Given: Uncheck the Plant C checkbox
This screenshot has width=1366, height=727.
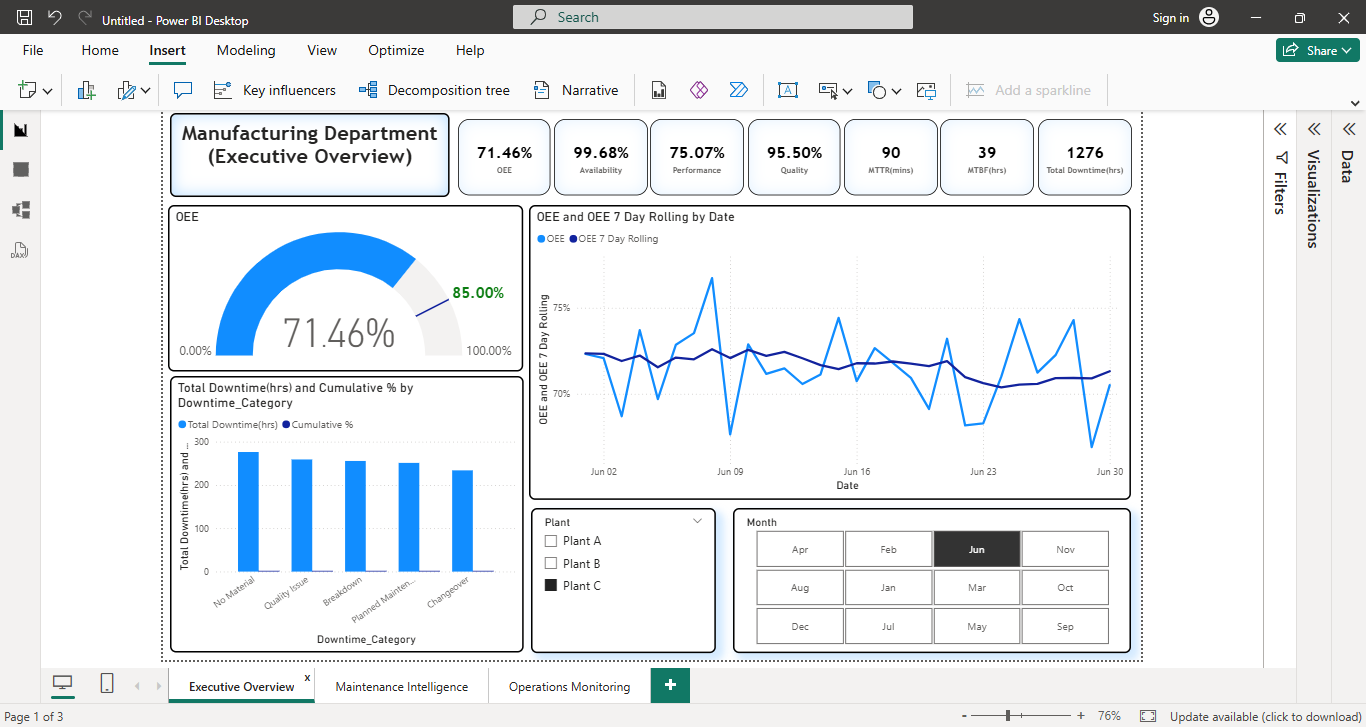Looking at the screenshot, I should coord(550,586).
